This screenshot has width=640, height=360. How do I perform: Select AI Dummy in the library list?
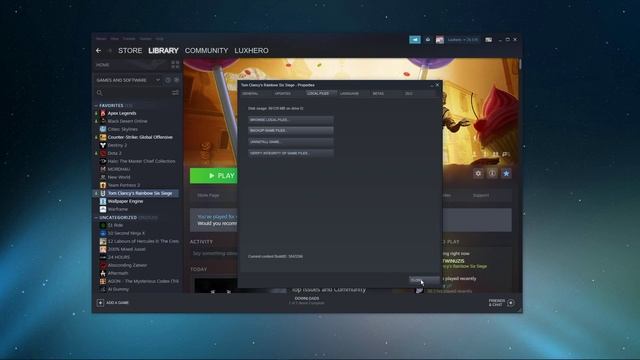(118, 289)
